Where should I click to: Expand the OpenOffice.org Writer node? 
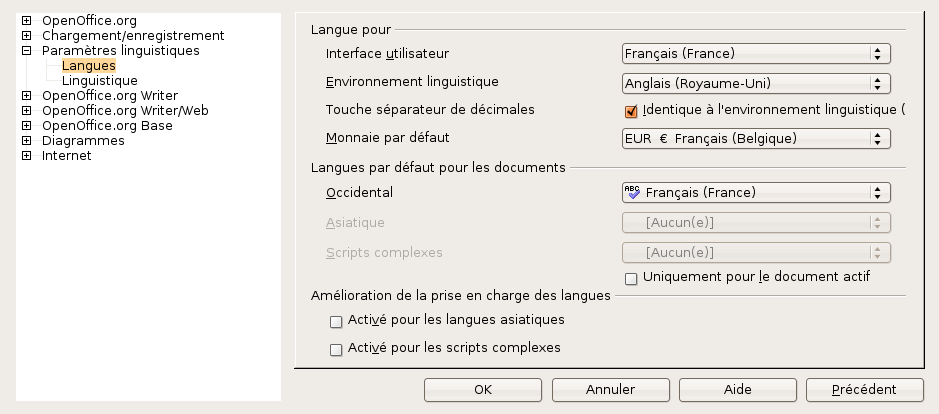26,96
